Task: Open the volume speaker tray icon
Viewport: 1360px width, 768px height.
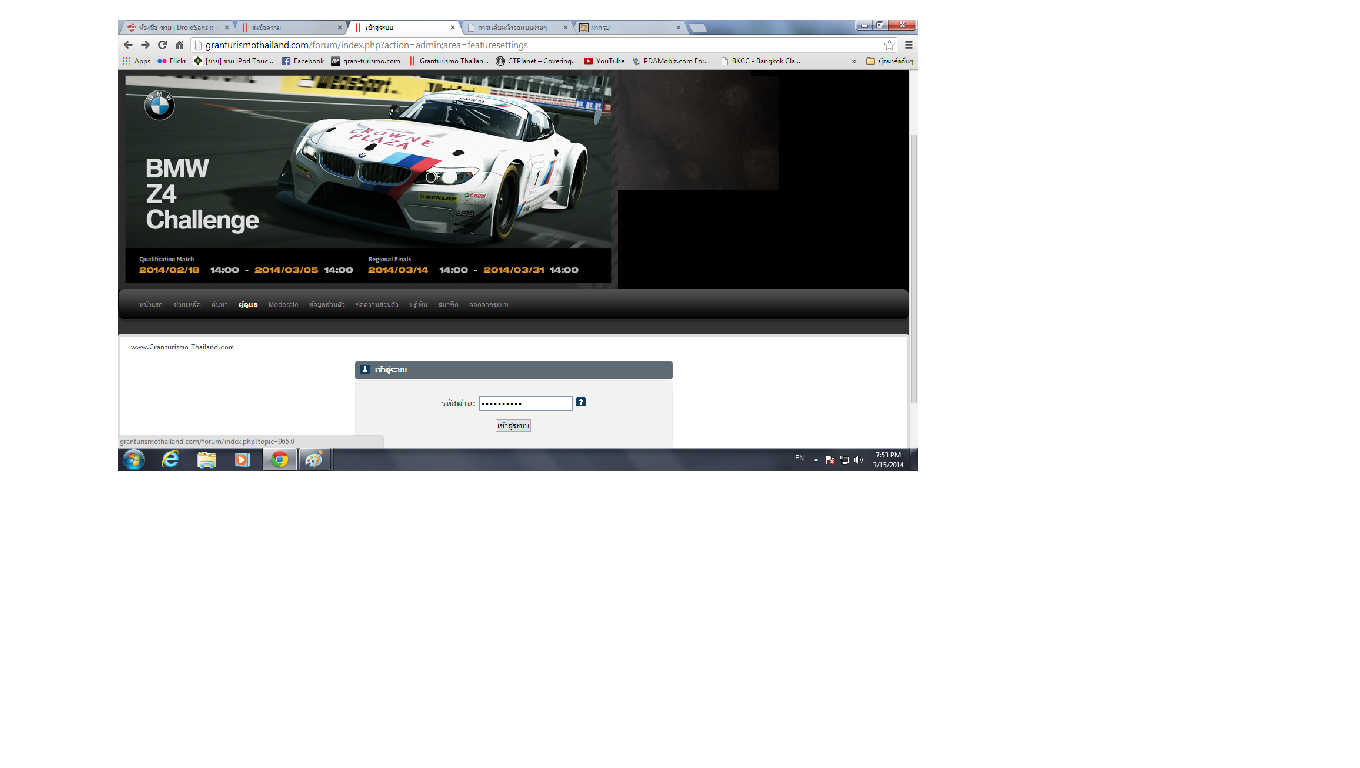Action: 858,460
